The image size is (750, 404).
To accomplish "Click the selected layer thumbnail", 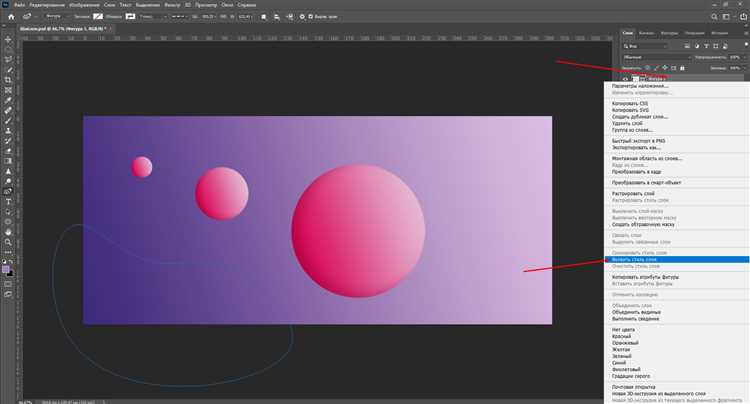I will (x=635, y=78).
